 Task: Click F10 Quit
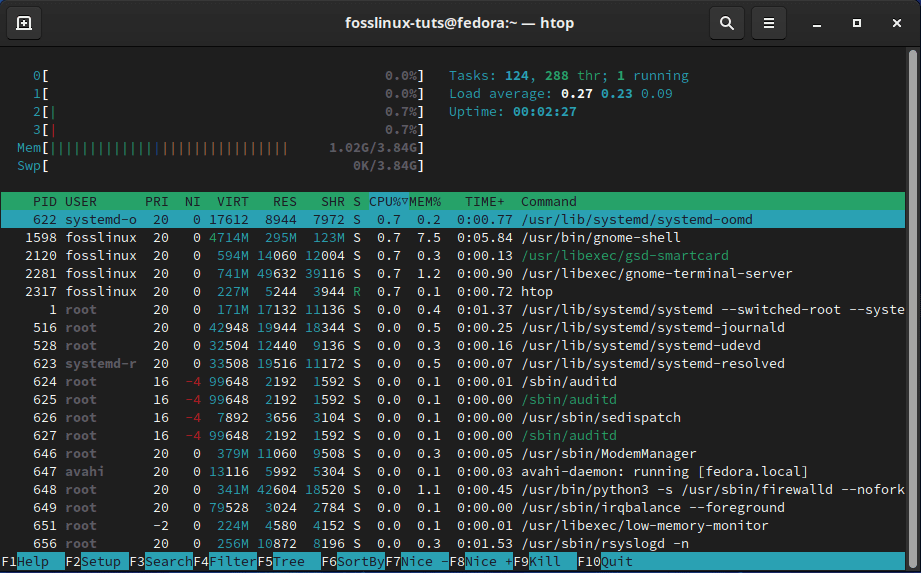[x=605, y=562]
